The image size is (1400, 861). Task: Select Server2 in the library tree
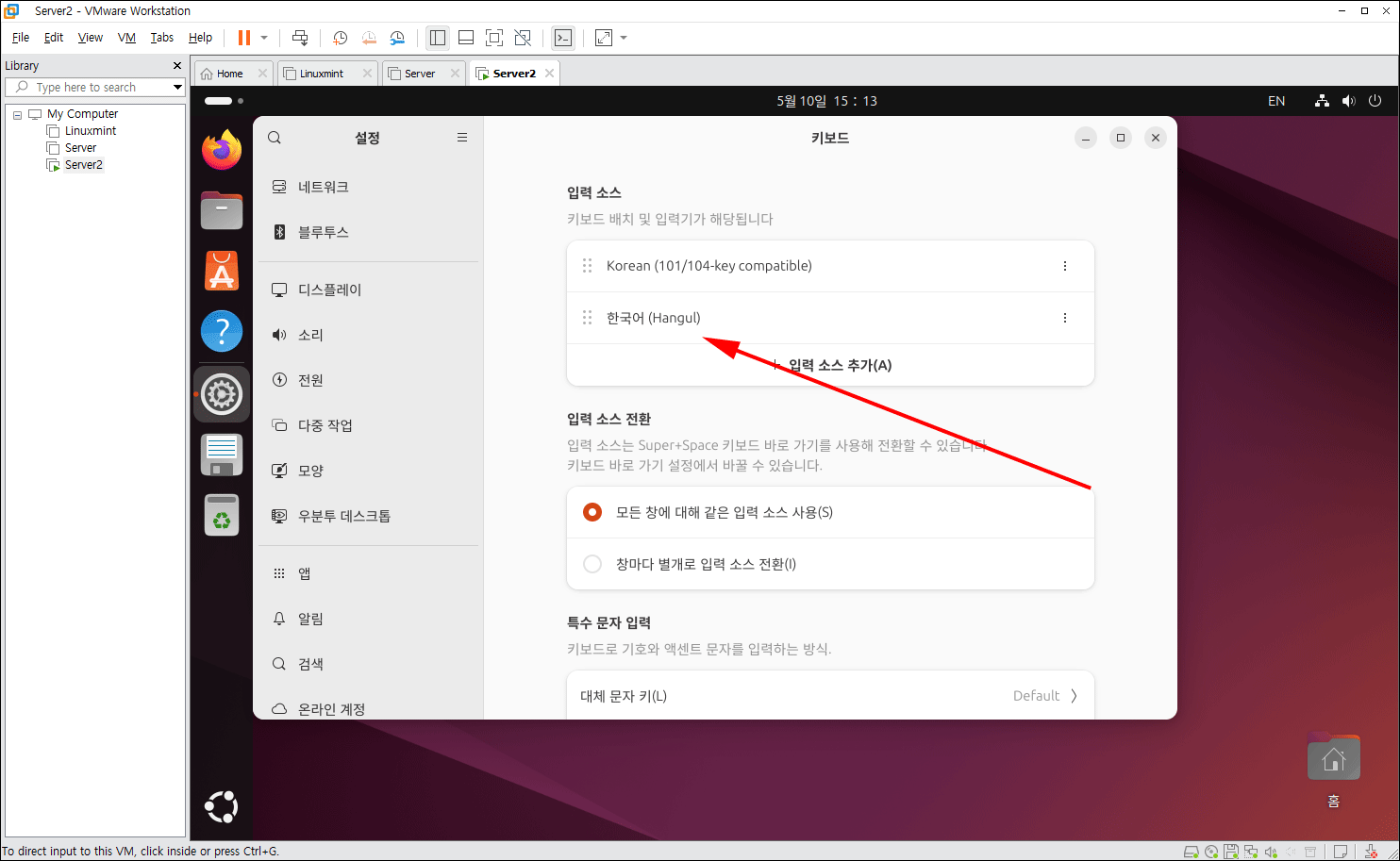point(83,165)
